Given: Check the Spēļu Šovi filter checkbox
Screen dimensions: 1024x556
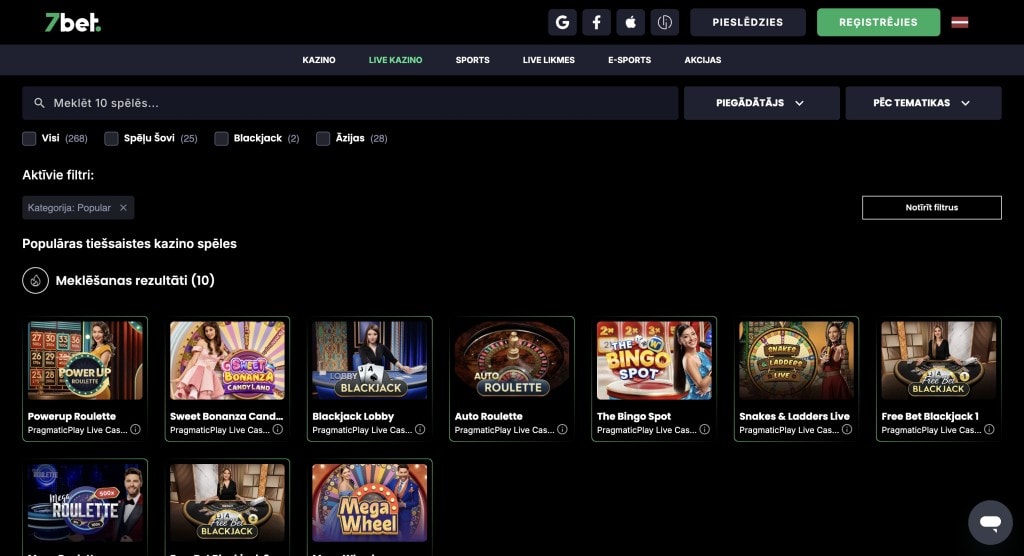Looking at the screenshot, I should tap(111, 139).
